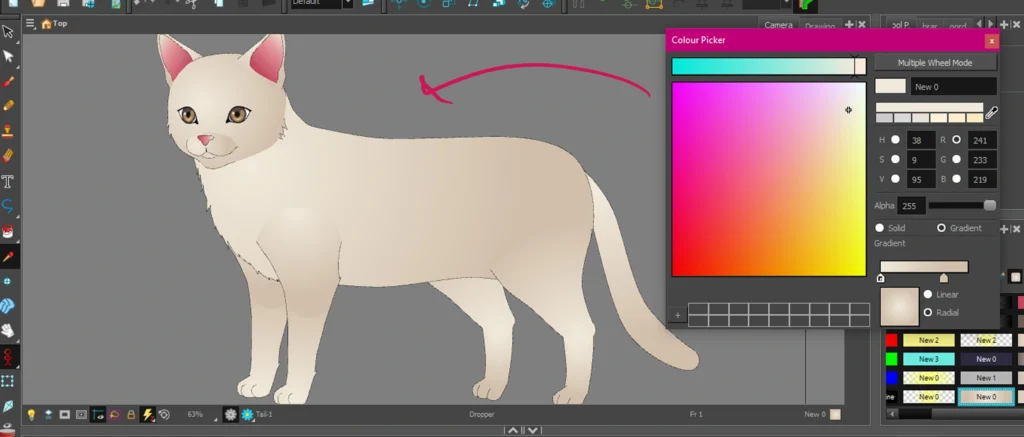Select the red Rigging tool
The image size is (1024, 437).
[x=8, y=356]
